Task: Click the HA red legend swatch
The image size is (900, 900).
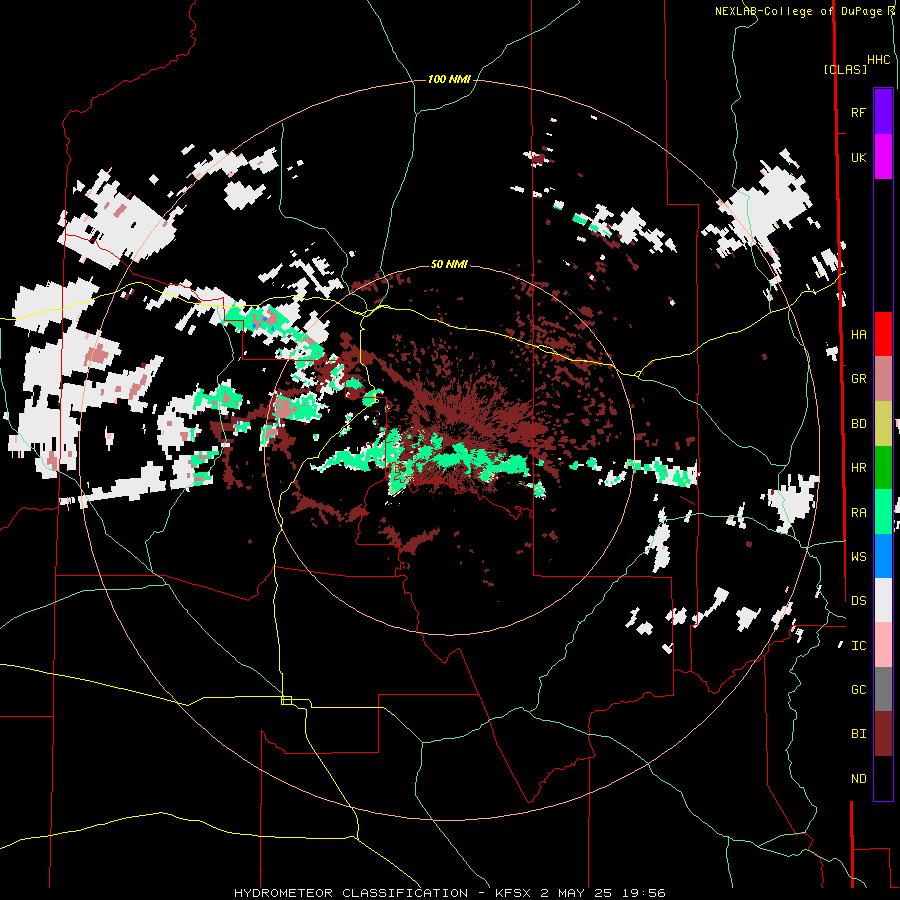Action: tap(883, 334)
